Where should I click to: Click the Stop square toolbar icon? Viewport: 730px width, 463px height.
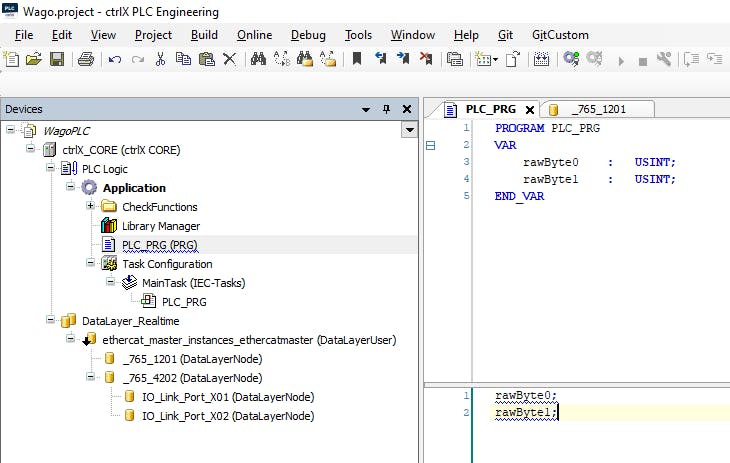[643, 61]
